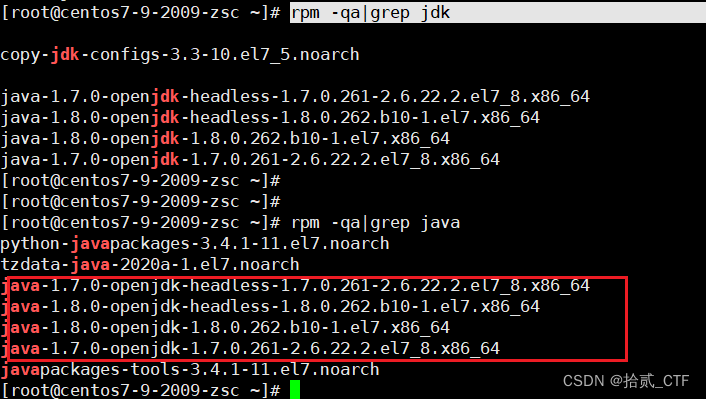Click the first empty prompt after jdk results

tap(140, 181)
